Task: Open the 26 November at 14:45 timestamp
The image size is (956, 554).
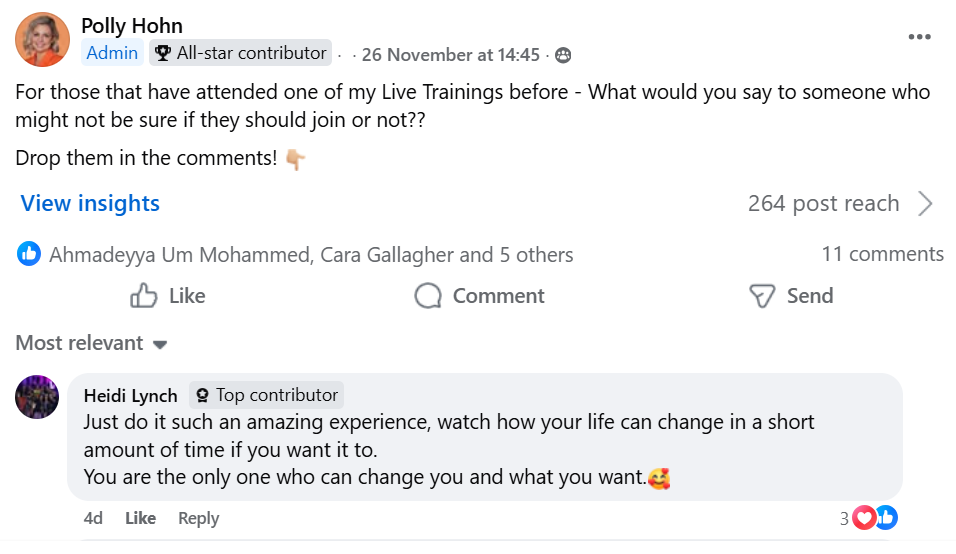Action: [450, 55]
